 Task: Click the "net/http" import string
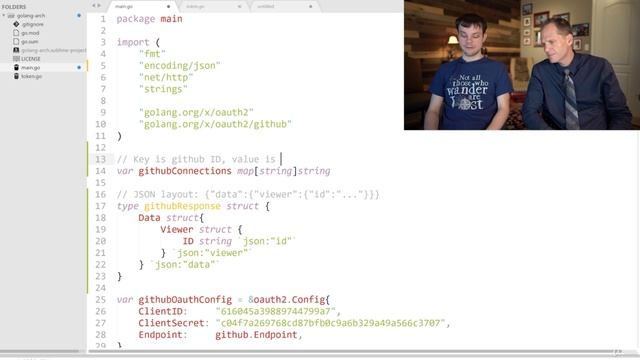166,78
